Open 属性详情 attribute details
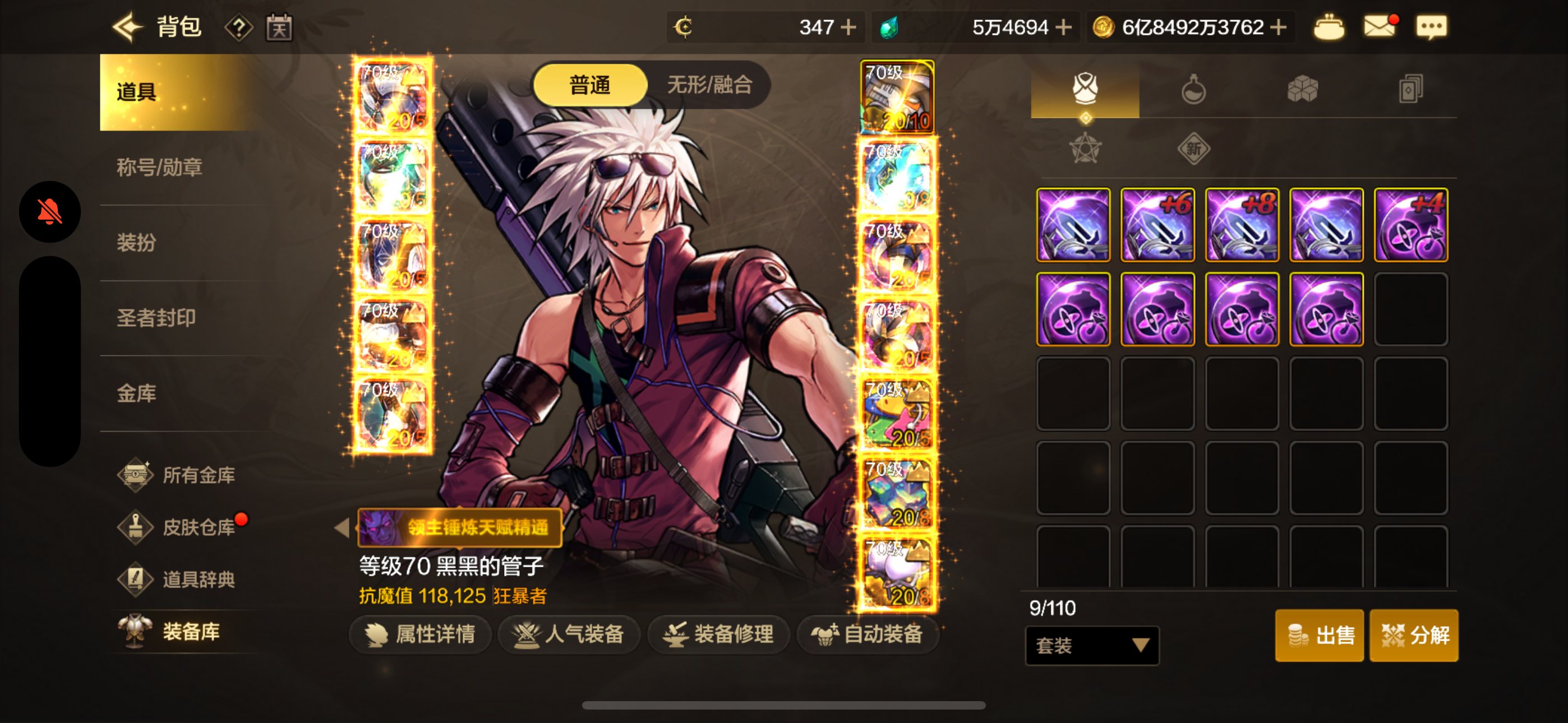Viewport: 1568px width, 723px height. [x=419, y=634]
